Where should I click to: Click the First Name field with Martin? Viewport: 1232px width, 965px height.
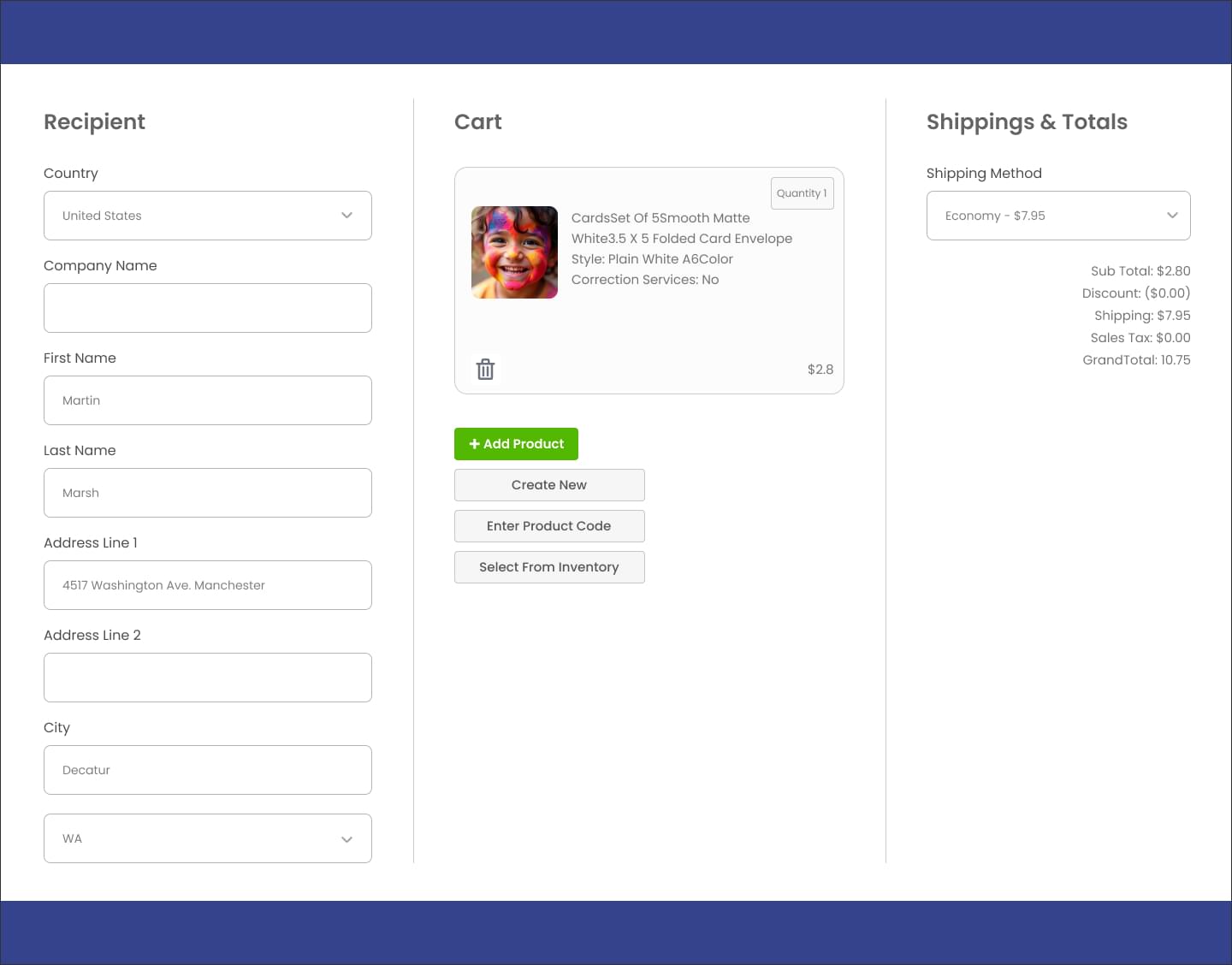(208, 400)
